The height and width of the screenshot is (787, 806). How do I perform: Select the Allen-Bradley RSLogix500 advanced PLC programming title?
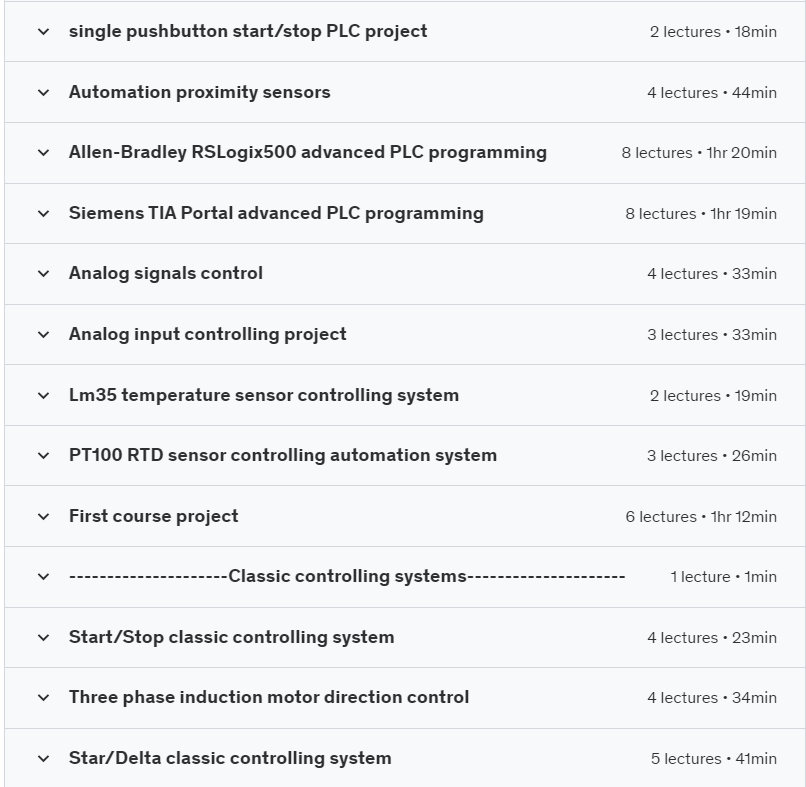(x=307, y=153)
